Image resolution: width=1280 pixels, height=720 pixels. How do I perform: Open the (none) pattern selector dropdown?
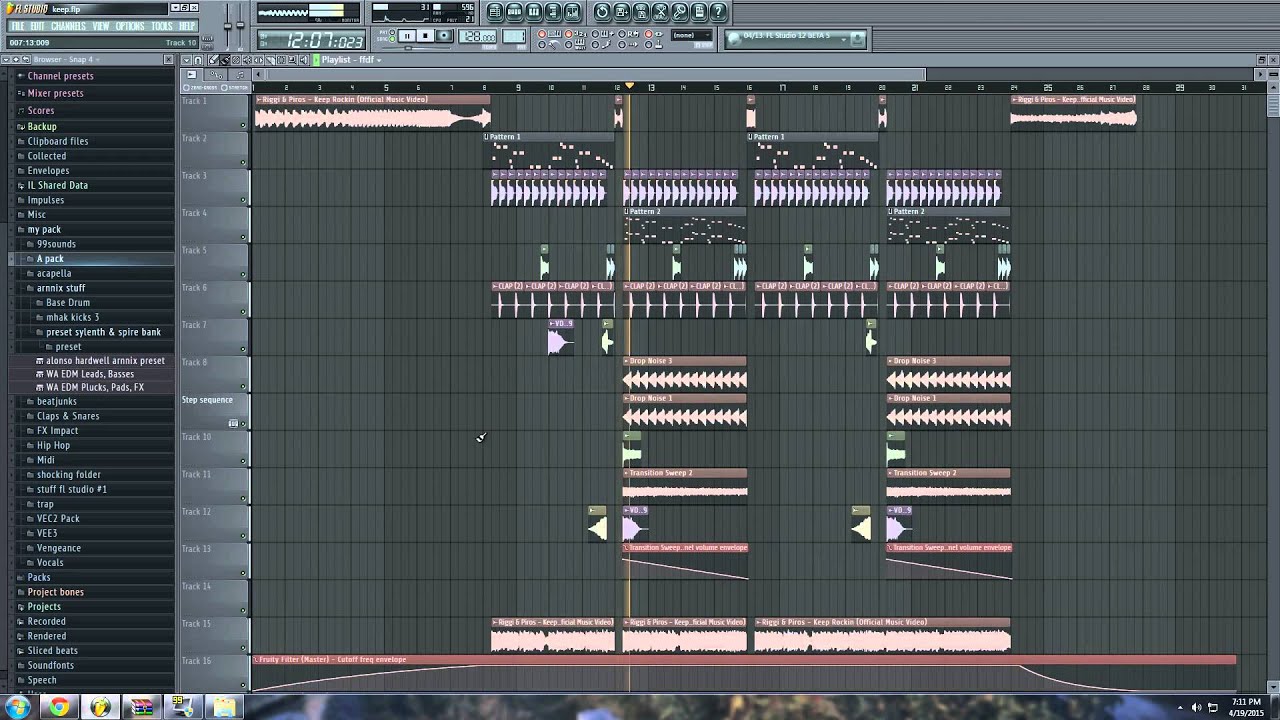691,35
